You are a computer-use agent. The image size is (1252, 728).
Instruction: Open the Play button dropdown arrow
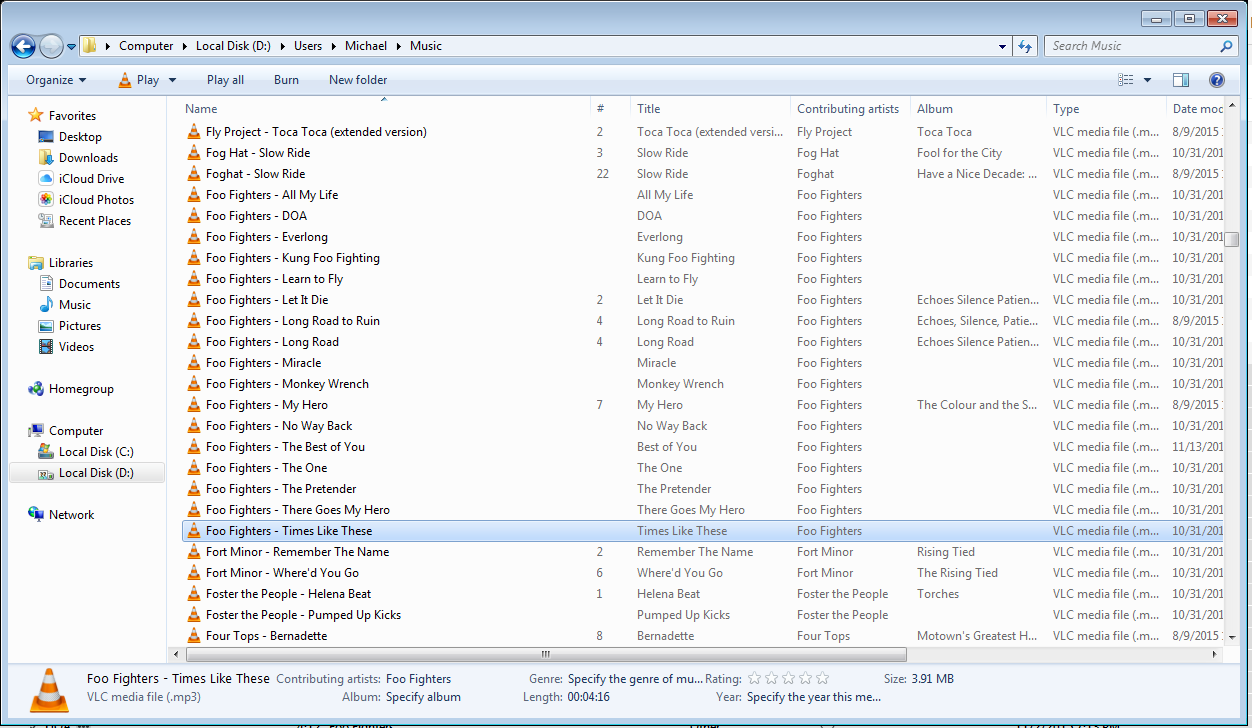click(172, 80)
